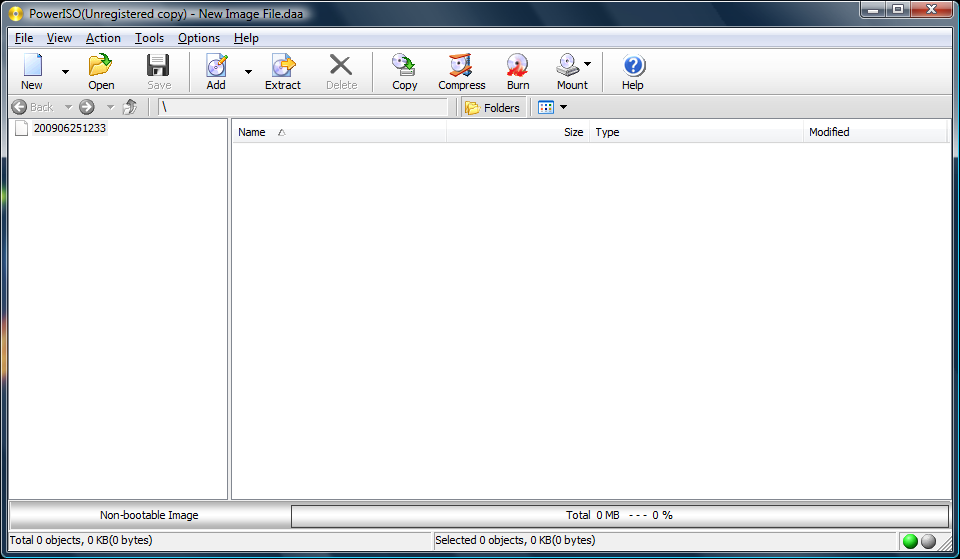Click the Back navigation button
This screenshot has height=559, width=960.
point(33,107)
